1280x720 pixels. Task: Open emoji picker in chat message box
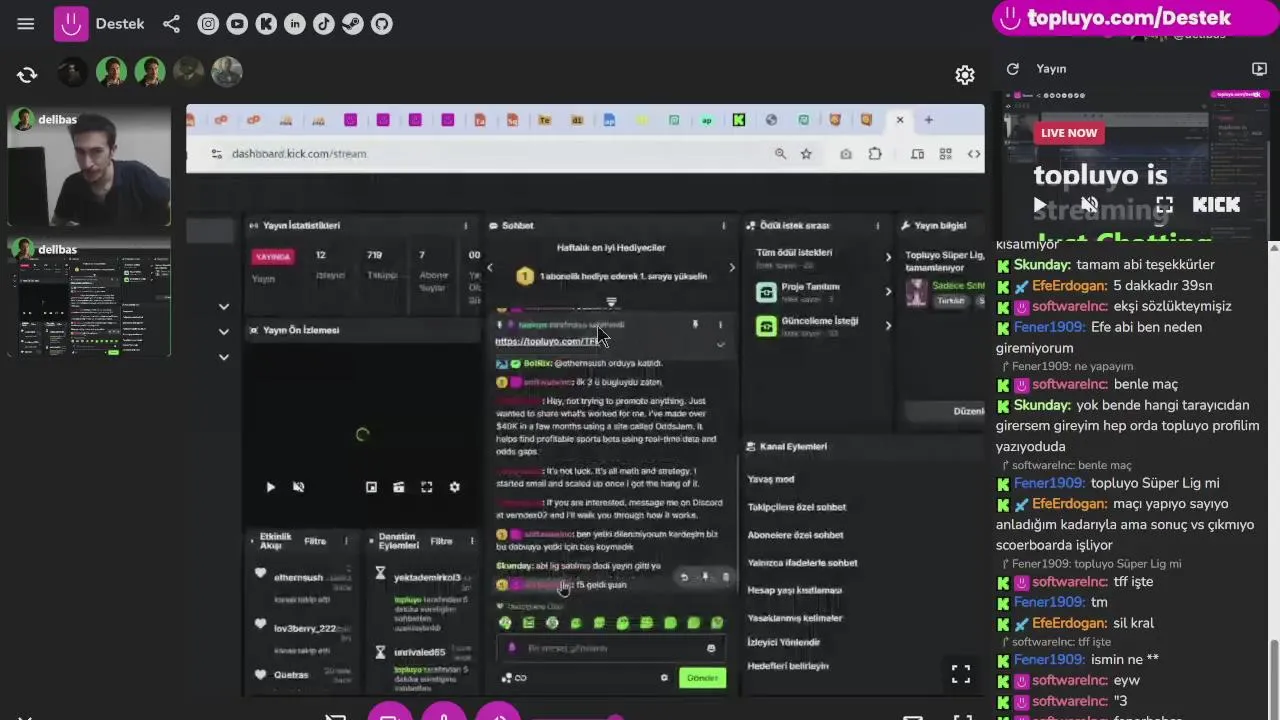[x=711, y=648]
